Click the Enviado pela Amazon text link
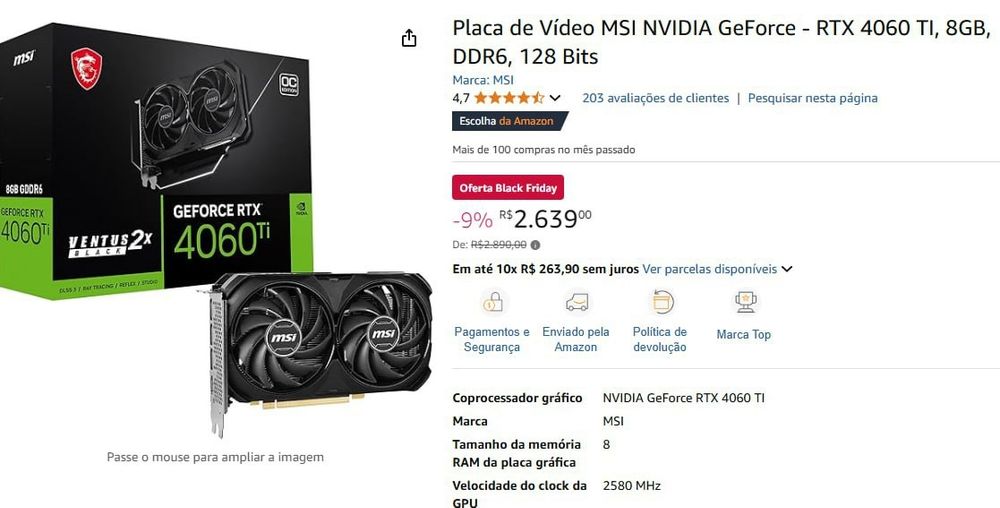 [x=576, y=340]
